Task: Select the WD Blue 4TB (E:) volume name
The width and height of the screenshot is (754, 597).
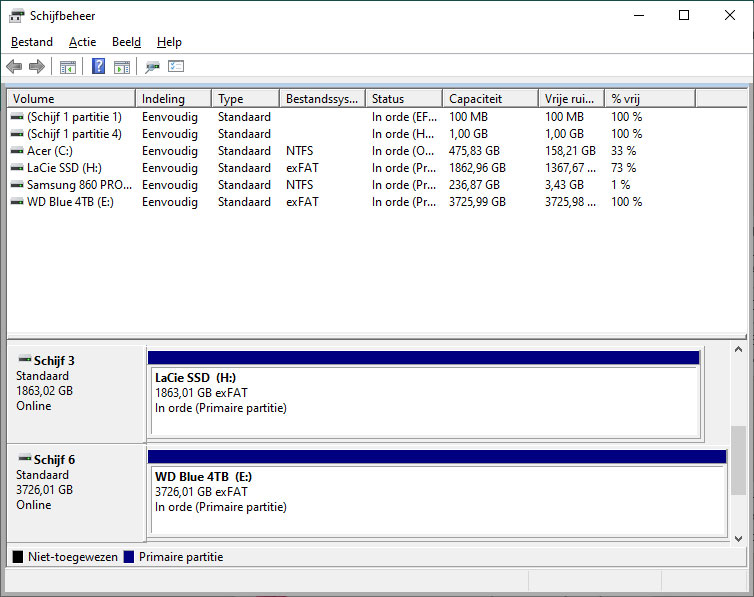Action: (x=70, y=202)
